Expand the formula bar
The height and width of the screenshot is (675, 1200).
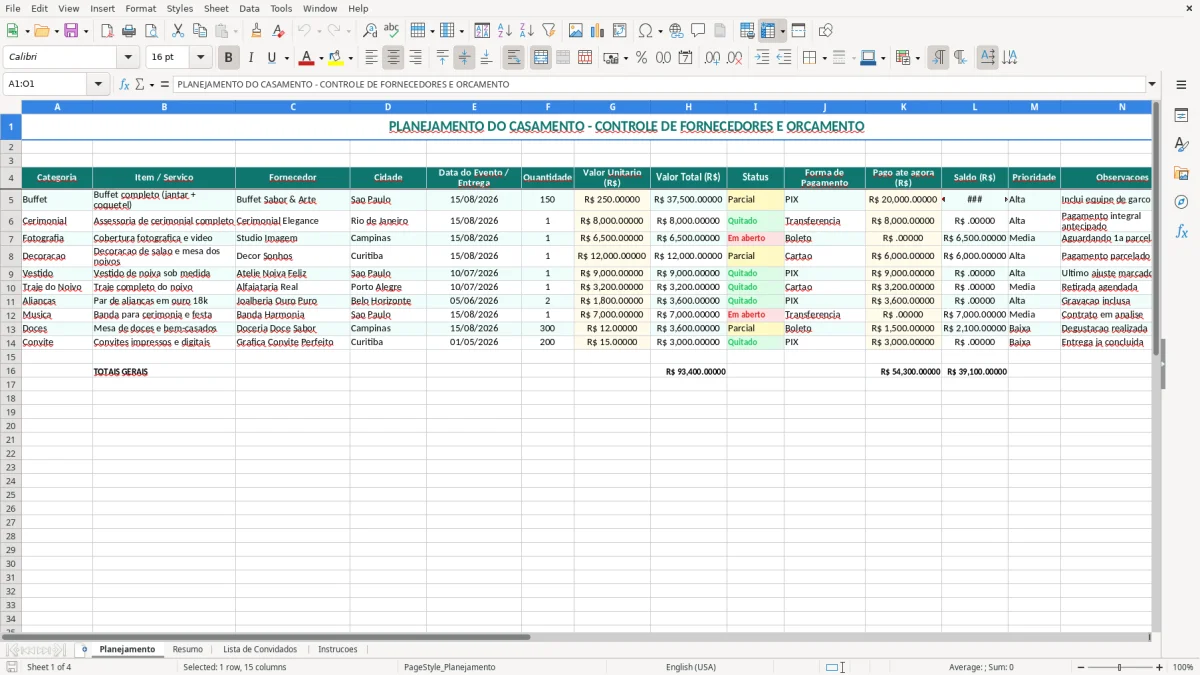tap(1152, 84)
